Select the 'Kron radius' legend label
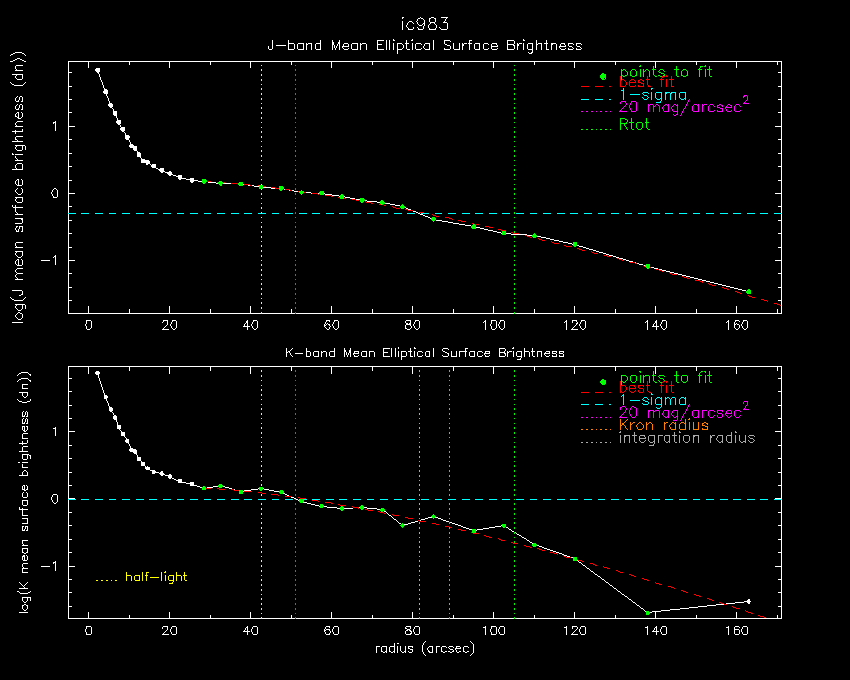This screenshot has width=850, height=680. 663,426
